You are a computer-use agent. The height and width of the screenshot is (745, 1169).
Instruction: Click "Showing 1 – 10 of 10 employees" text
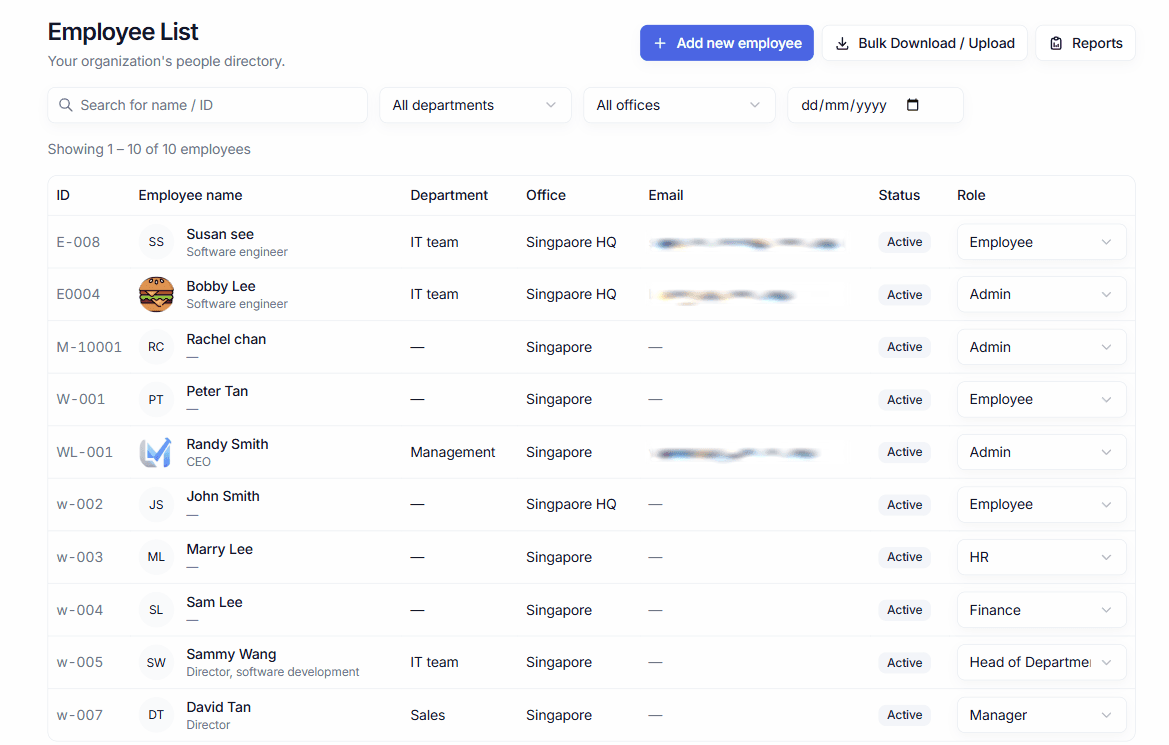[x=149, y=149]
